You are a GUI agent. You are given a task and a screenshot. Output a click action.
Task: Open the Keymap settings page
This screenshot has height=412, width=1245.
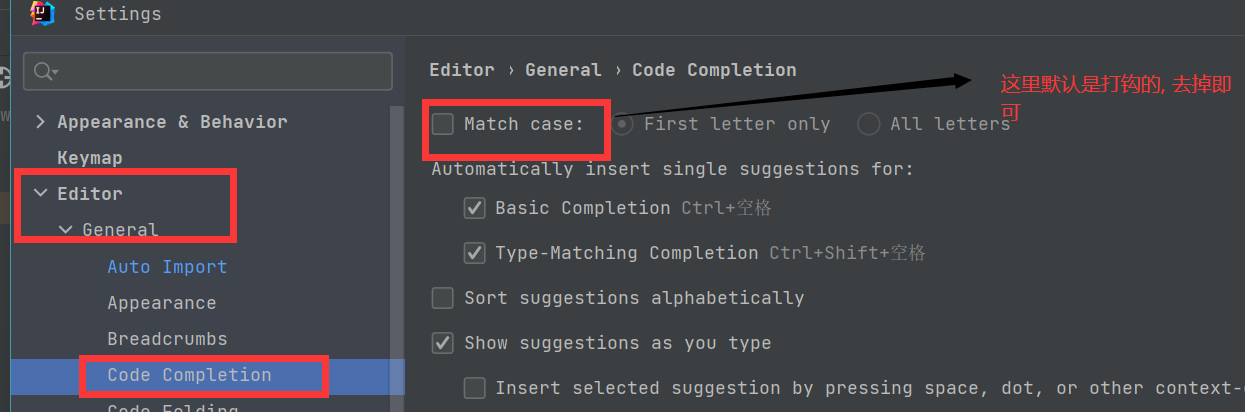[90, 158]
